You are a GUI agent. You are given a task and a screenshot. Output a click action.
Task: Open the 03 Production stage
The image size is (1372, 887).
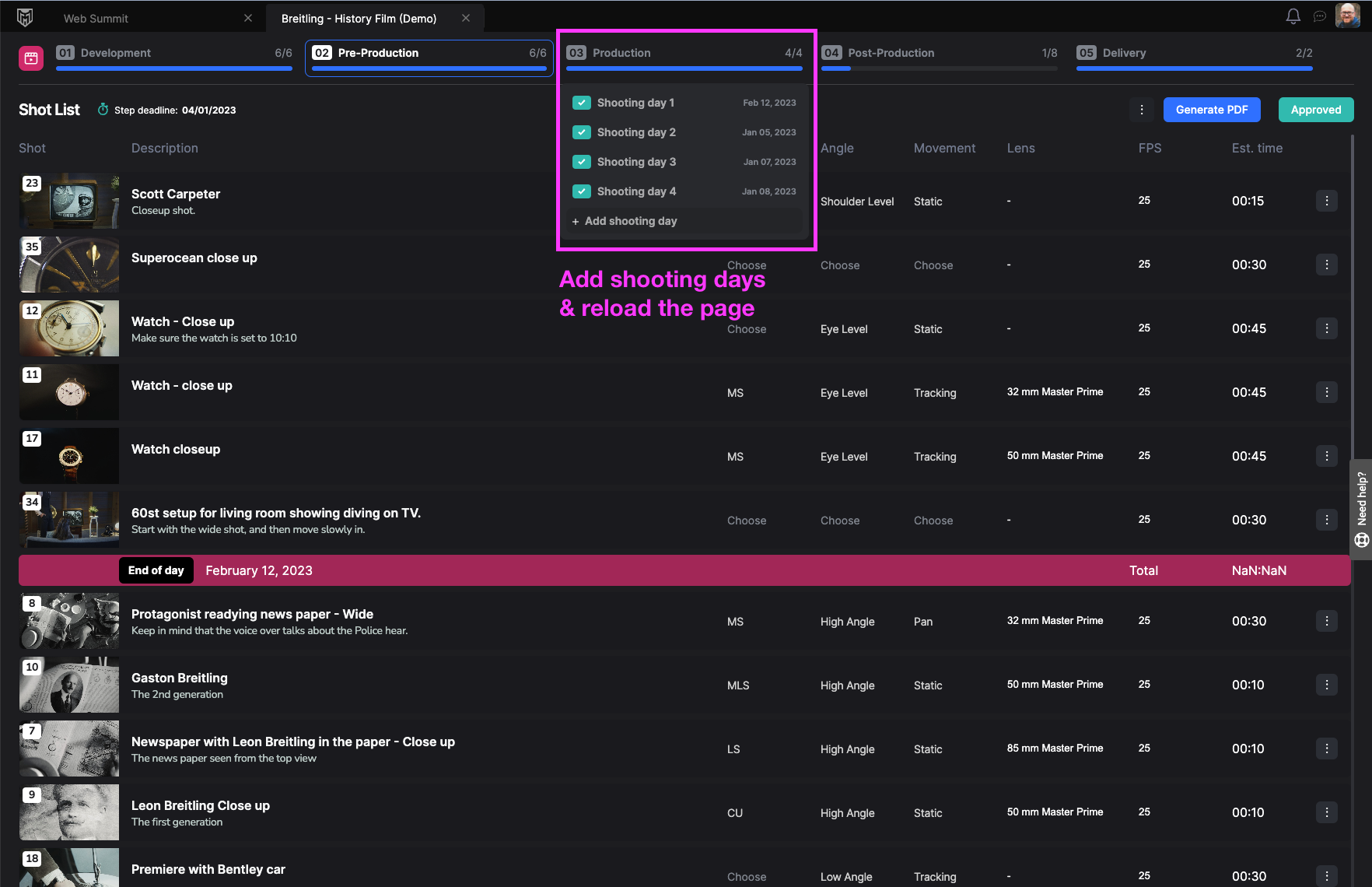click(684, 58)
